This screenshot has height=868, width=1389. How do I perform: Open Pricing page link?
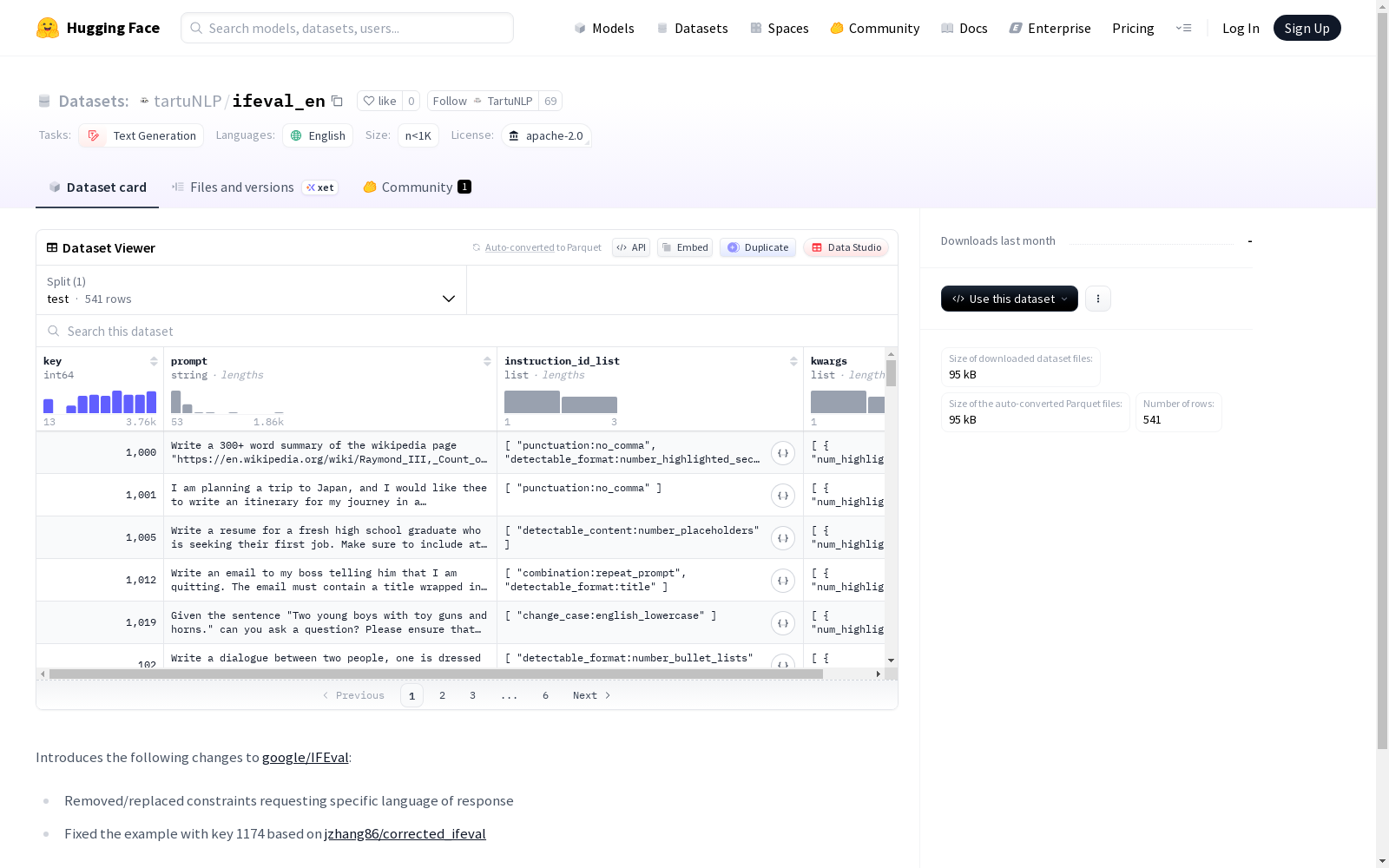click(x=1133, y=28)
